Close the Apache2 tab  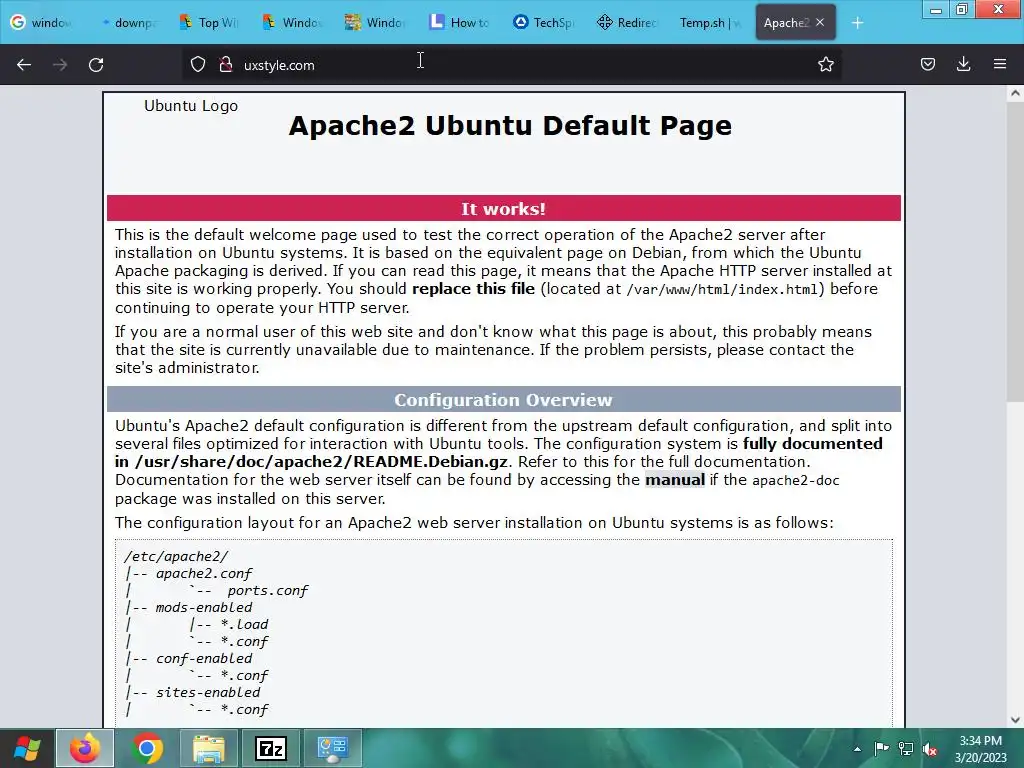(x=820, y=22)
